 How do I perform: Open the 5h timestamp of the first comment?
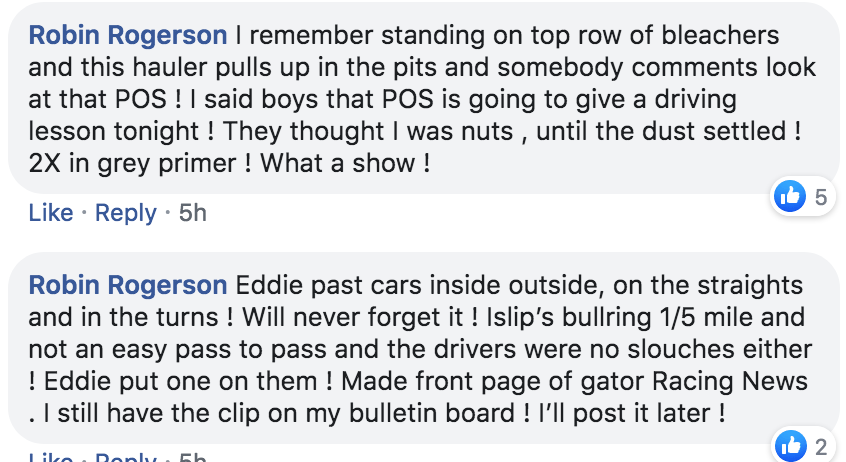coord(193,213)
